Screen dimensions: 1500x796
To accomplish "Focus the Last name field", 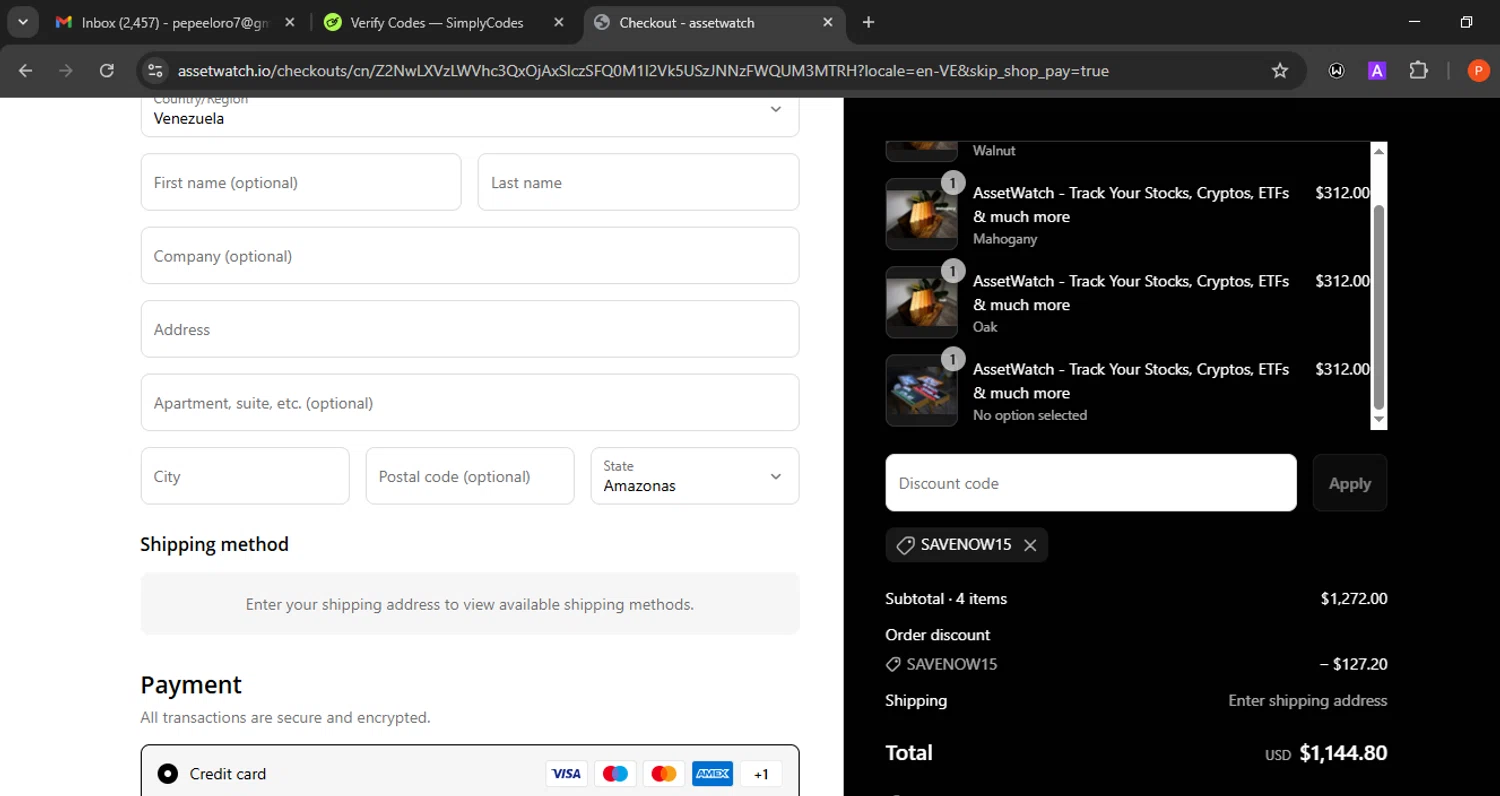I will coord(638,182).
